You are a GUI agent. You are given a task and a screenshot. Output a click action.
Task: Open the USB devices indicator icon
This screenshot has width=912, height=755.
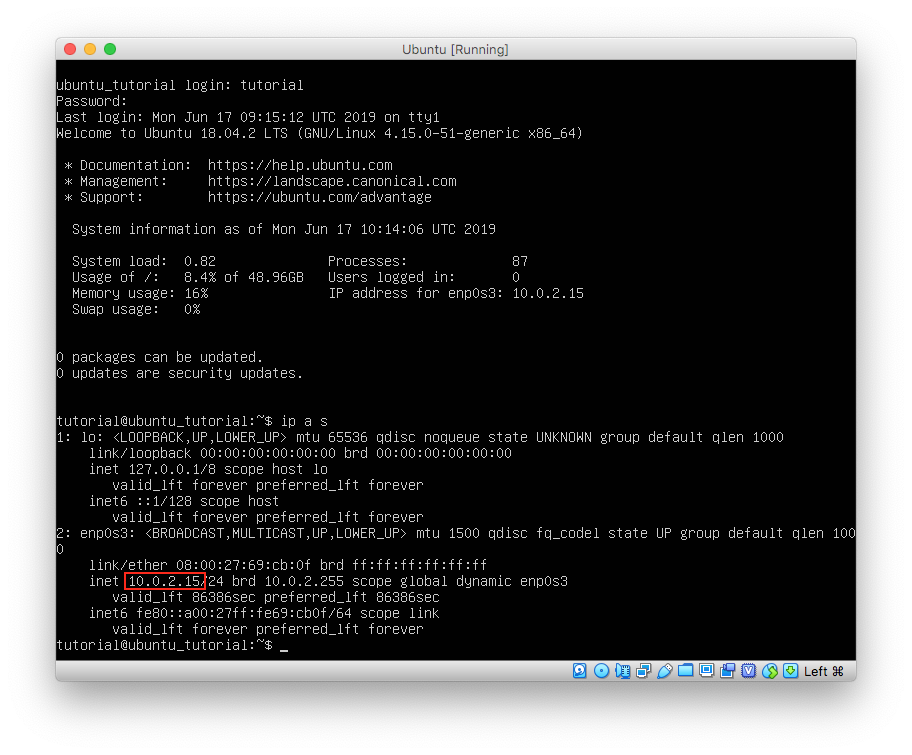click(664, 671)
